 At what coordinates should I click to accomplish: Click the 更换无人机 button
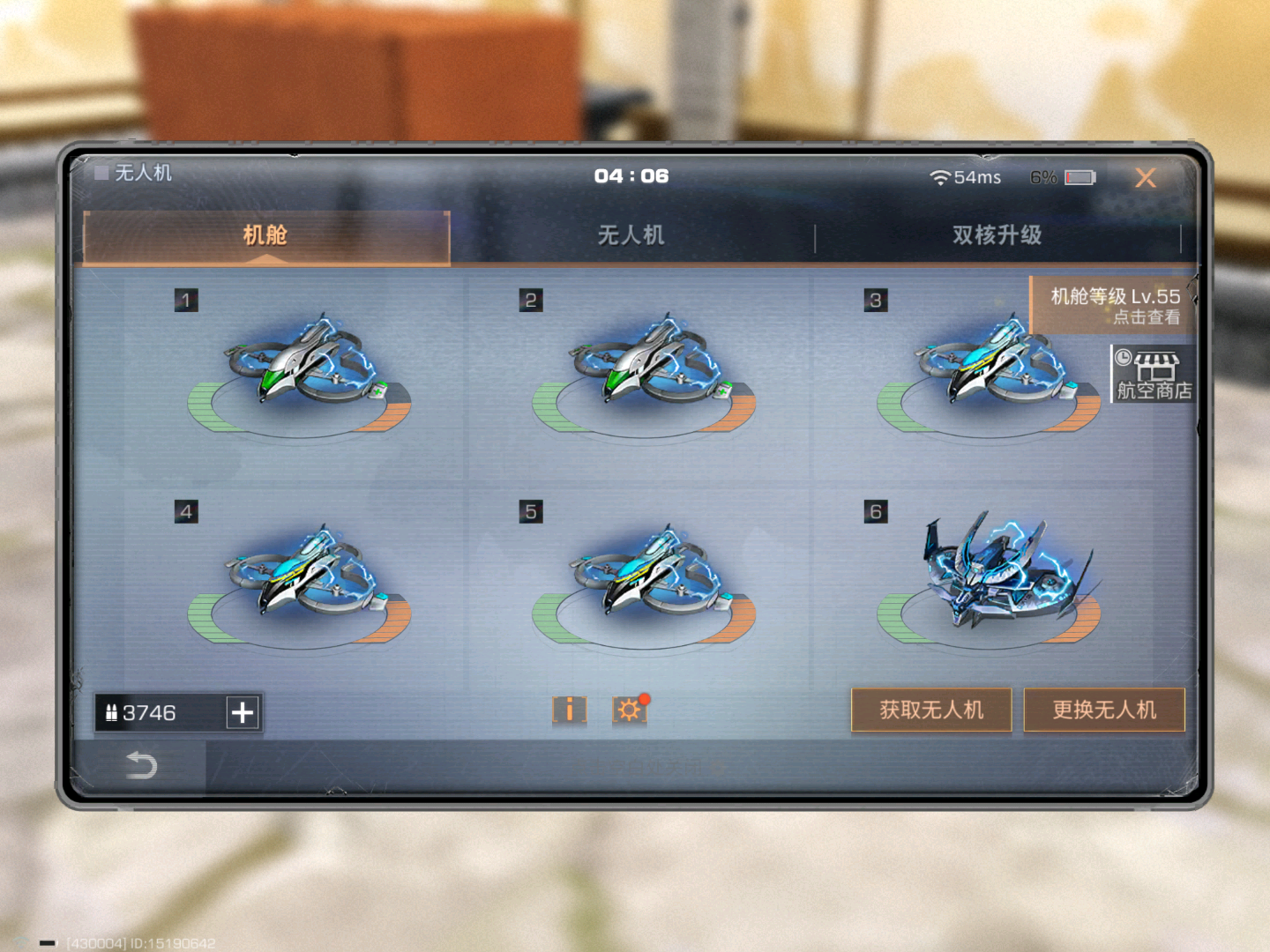point(1104,710)
